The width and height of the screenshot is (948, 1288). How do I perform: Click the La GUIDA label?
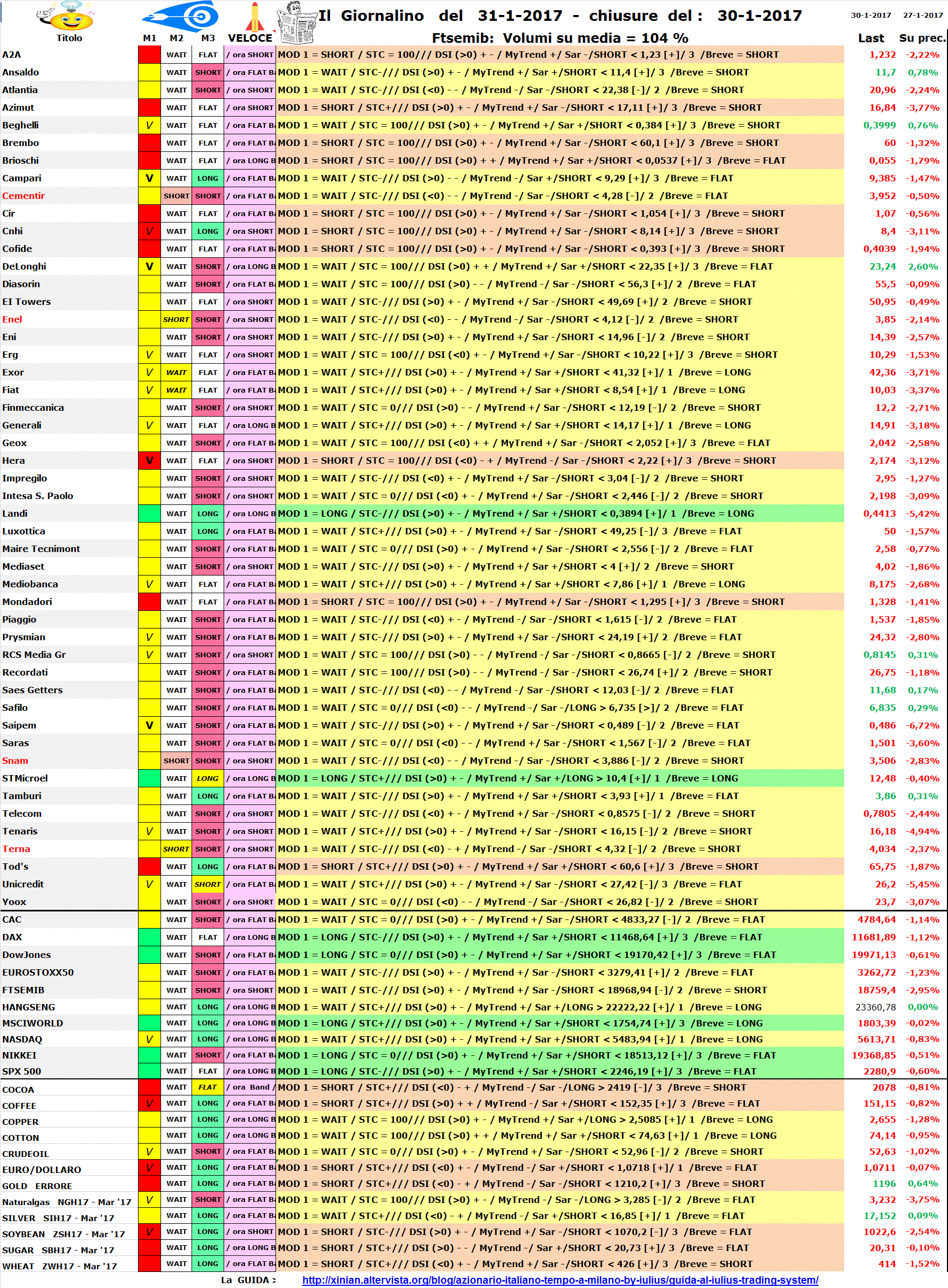click(x=248, y=1279)
